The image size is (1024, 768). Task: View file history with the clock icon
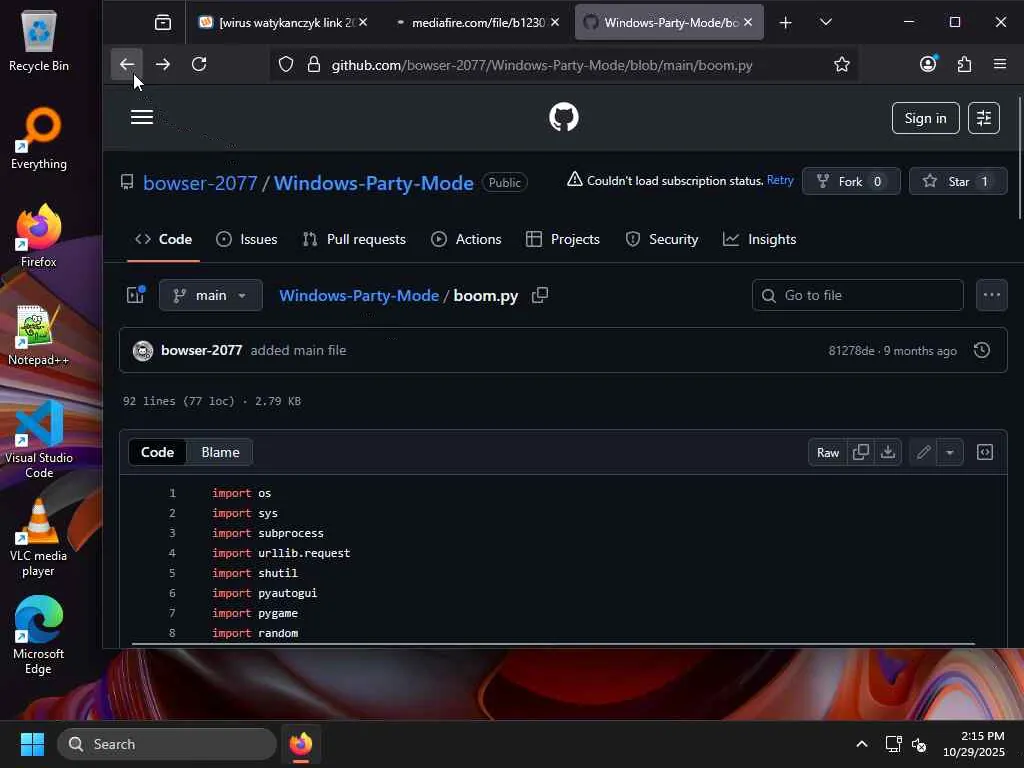click(982, 351)
